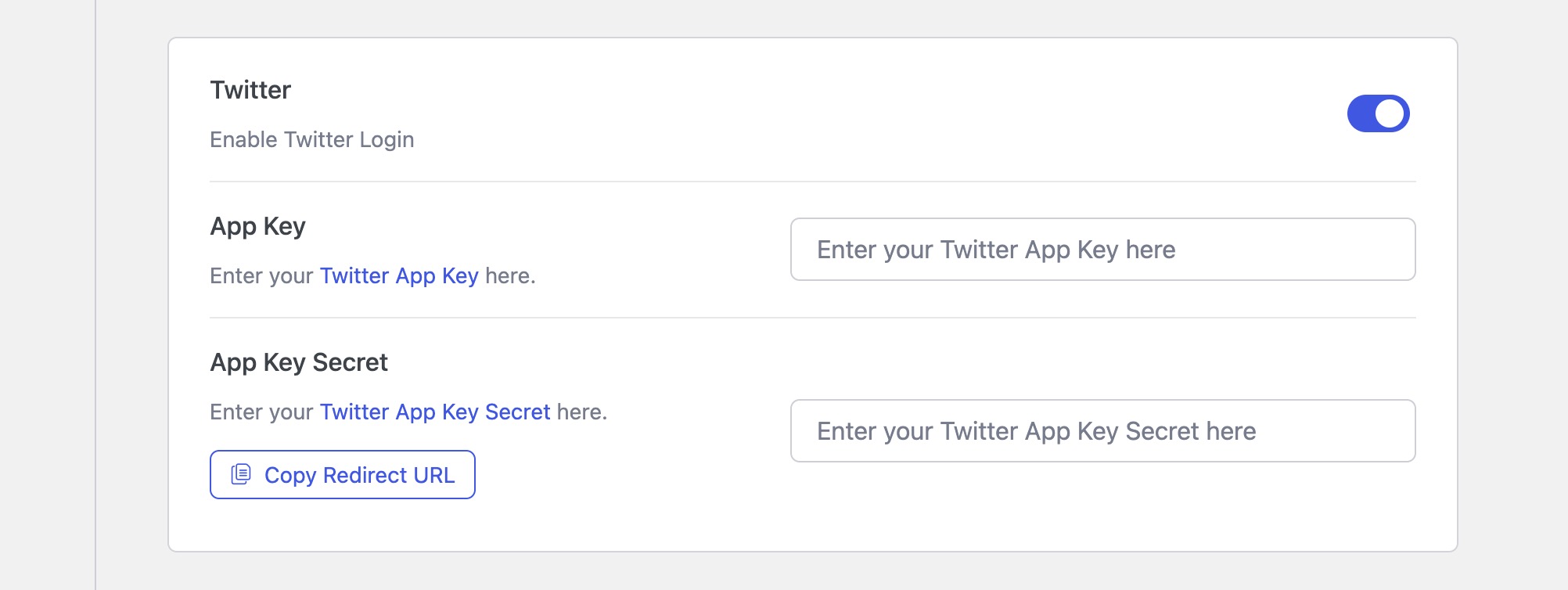Click the App Key Secret label

[299, 362]
